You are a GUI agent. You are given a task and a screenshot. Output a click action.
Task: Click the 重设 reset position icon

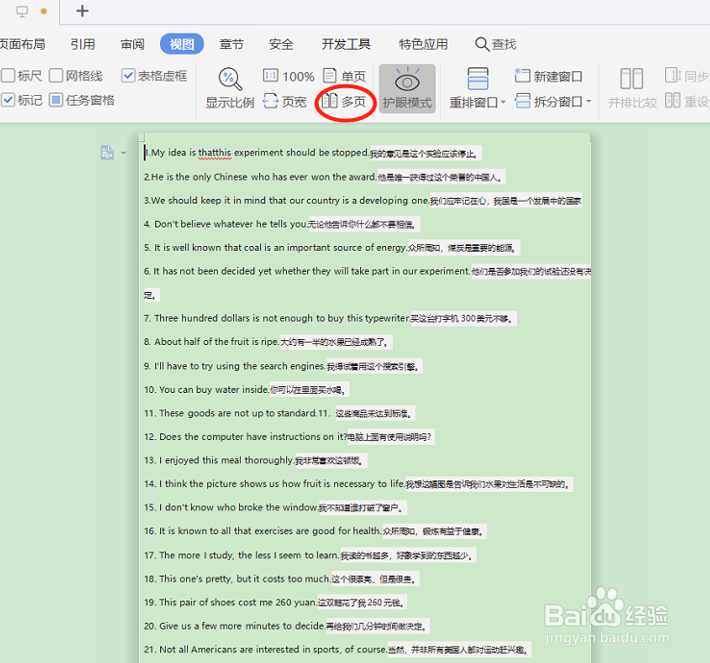tap(672, 101)
